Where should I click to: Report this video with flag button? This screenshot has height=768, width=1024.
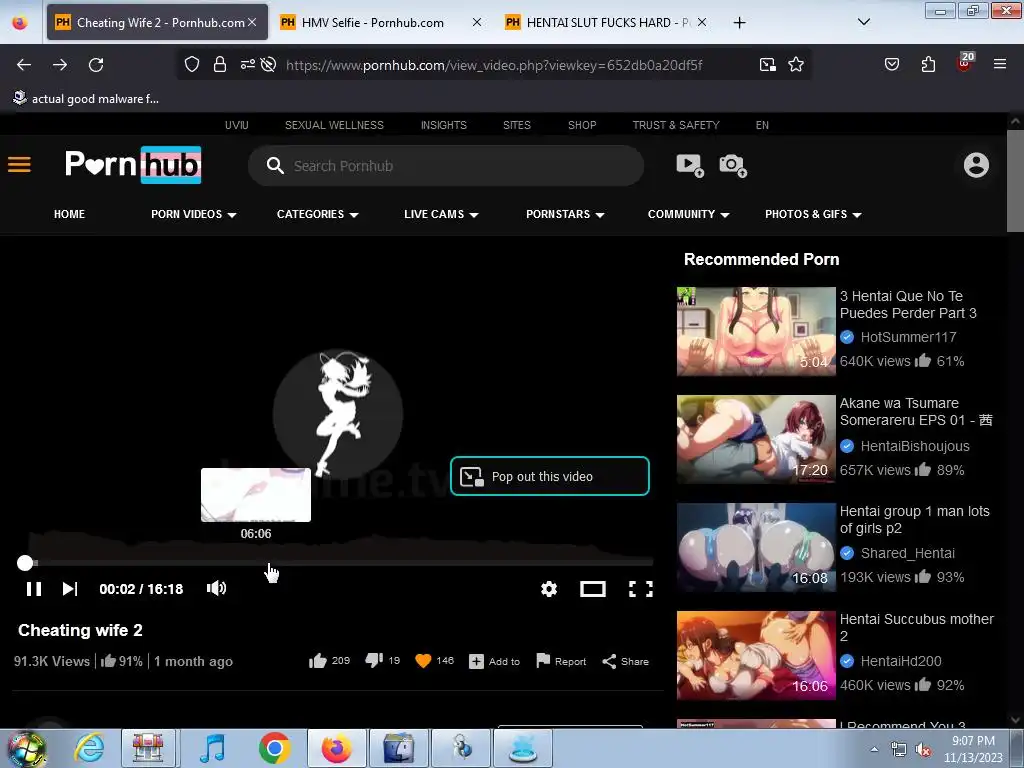[560, 661]
